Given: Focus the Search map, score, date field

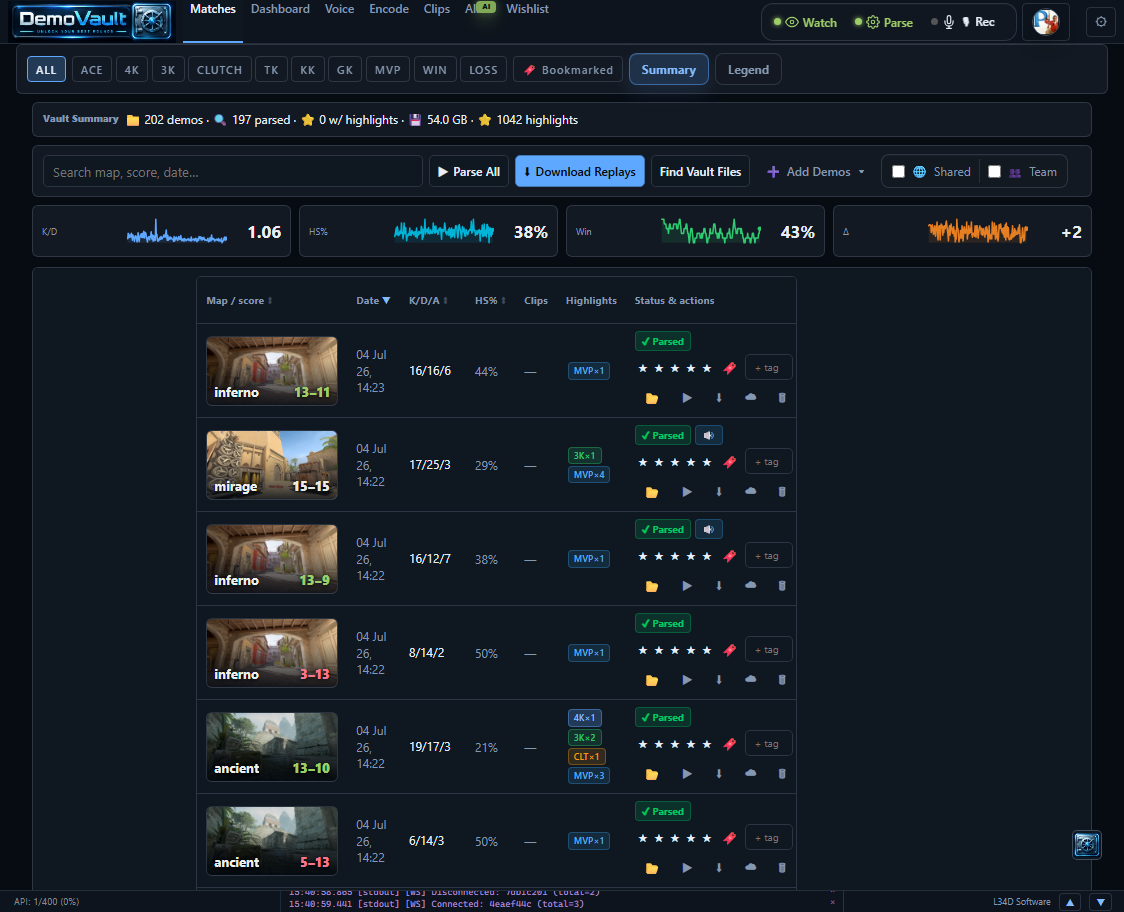Looking at the screenshot, I should 232,172.
